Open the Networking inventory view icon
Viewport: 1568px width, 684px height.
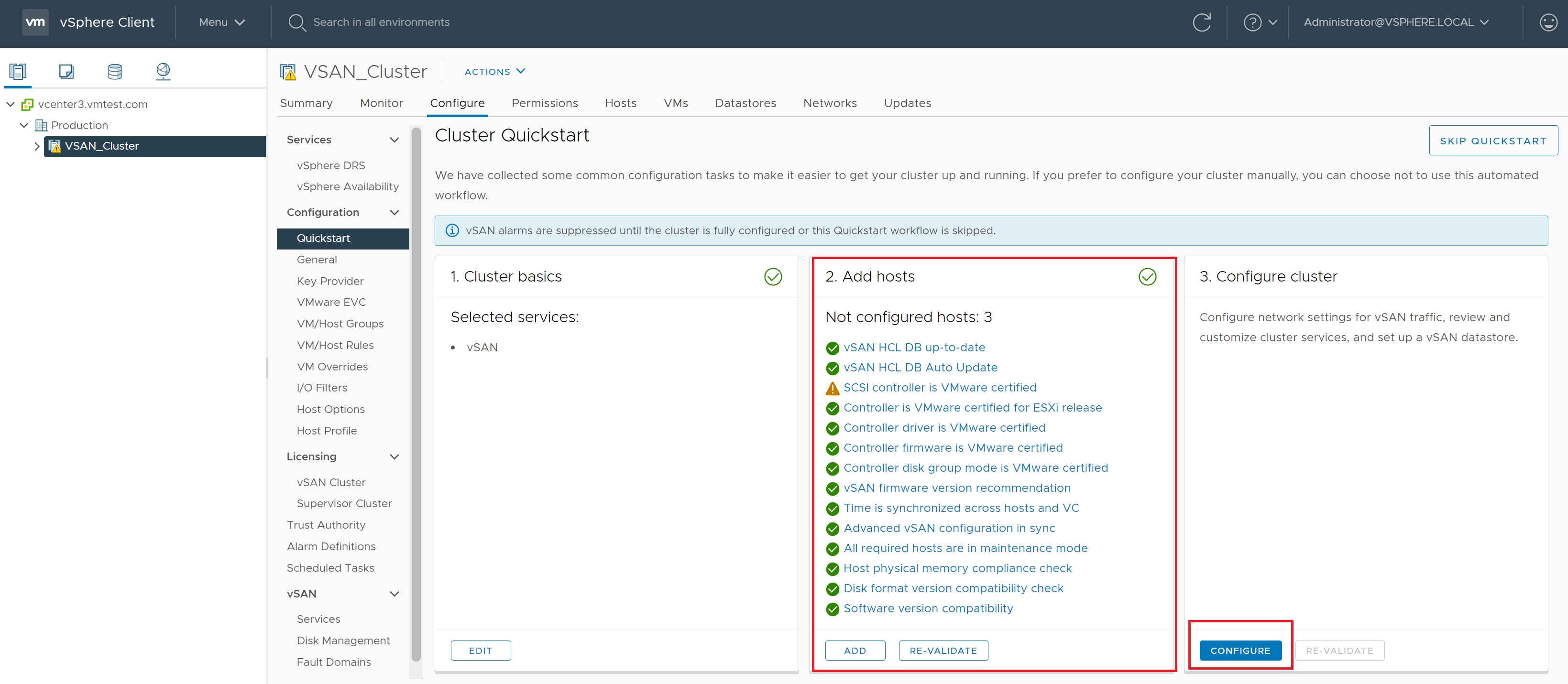click(x=163, y=72)
